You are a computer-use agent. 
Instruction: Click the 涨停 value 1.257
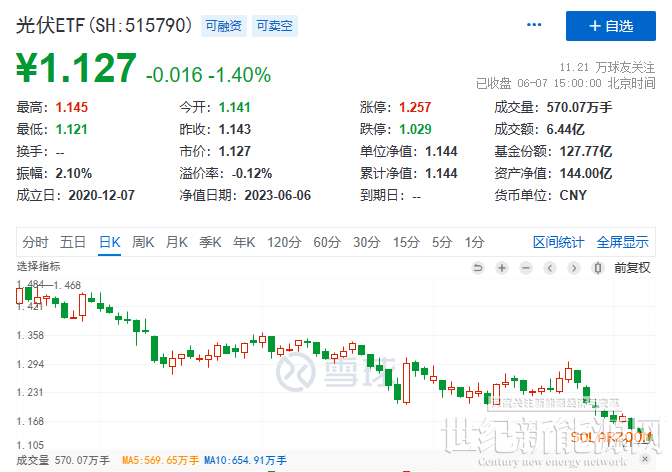coord(415,107)
